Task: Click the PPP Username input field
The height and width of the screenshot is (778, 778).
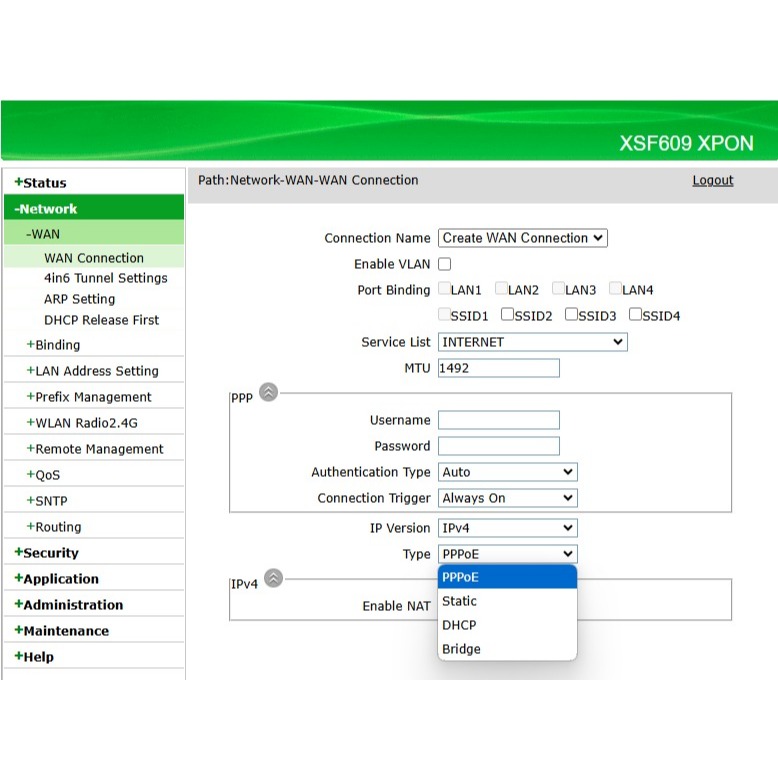Action: click(x=498, y=420)
